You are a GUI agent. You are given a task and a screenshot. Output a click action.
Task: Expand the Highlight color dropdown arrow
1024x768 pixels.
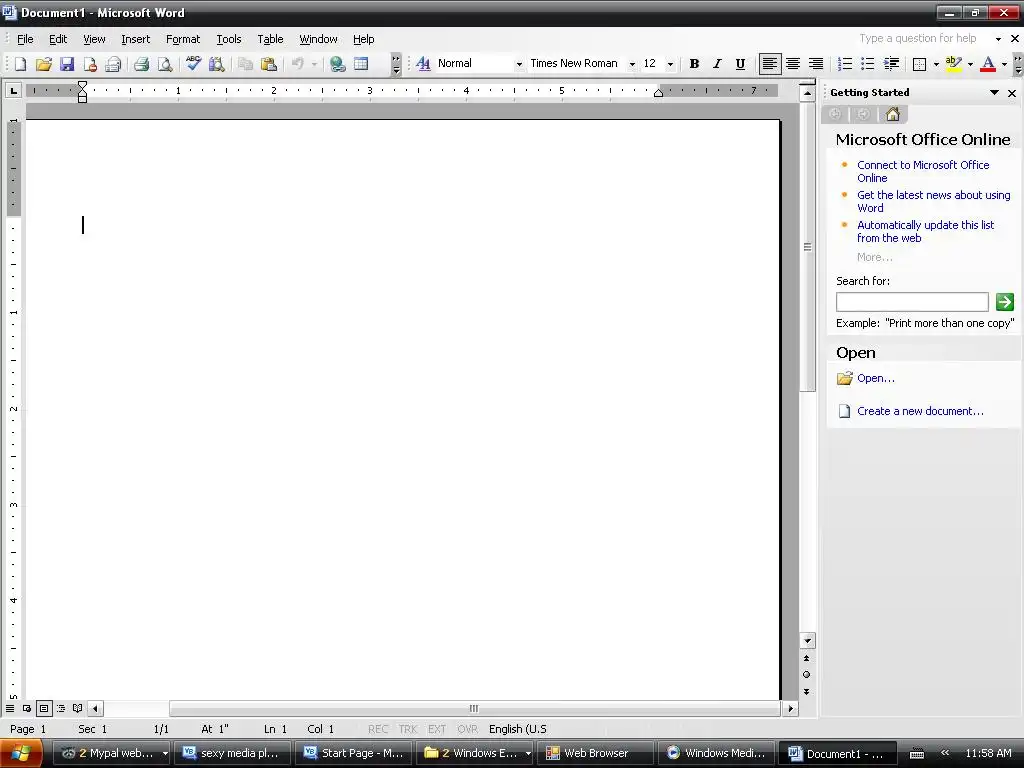pos(970,65)
